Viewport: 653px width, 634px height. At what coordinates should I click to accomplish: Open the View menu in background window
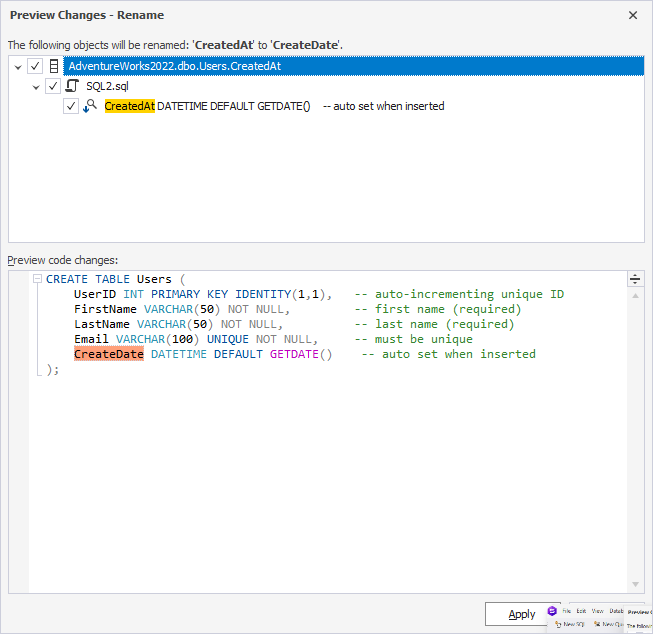(x=597, y=610)
